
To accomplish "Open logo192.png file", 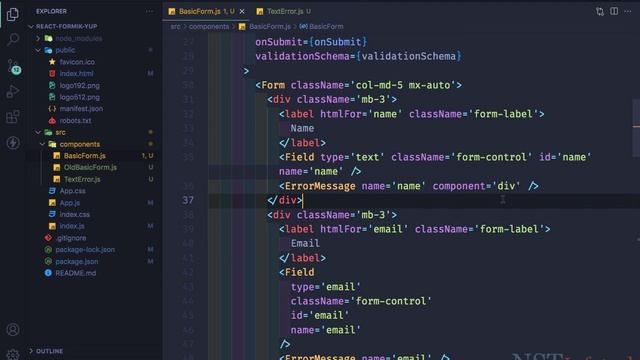I will click(x=80, y=85).
